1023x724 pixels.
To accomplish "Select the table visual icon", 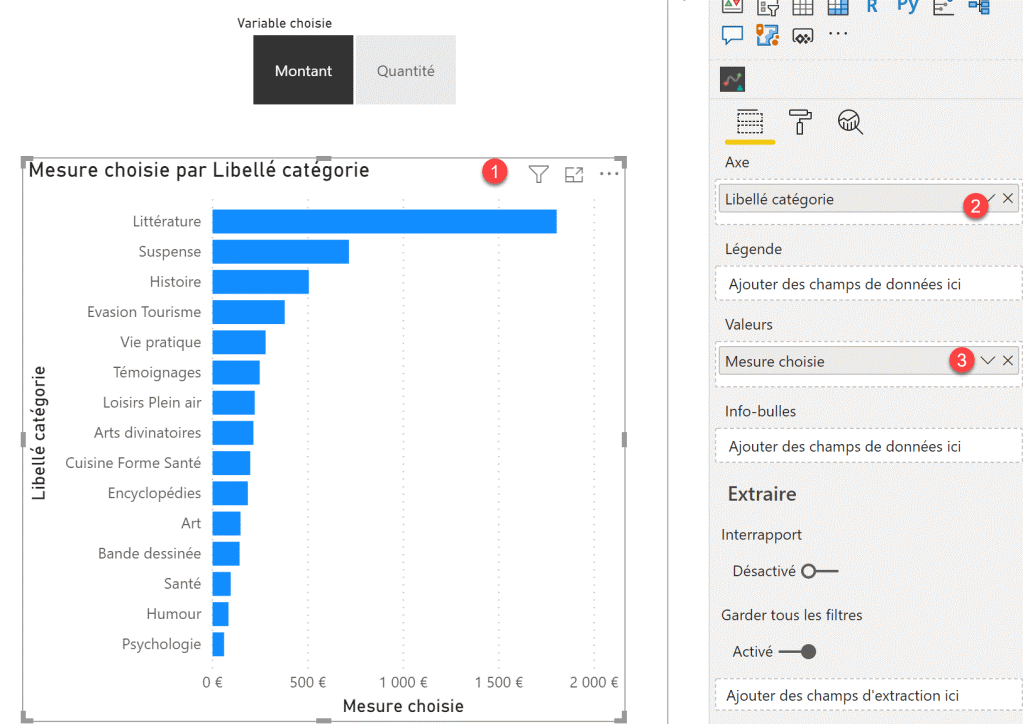I will 802,8.
